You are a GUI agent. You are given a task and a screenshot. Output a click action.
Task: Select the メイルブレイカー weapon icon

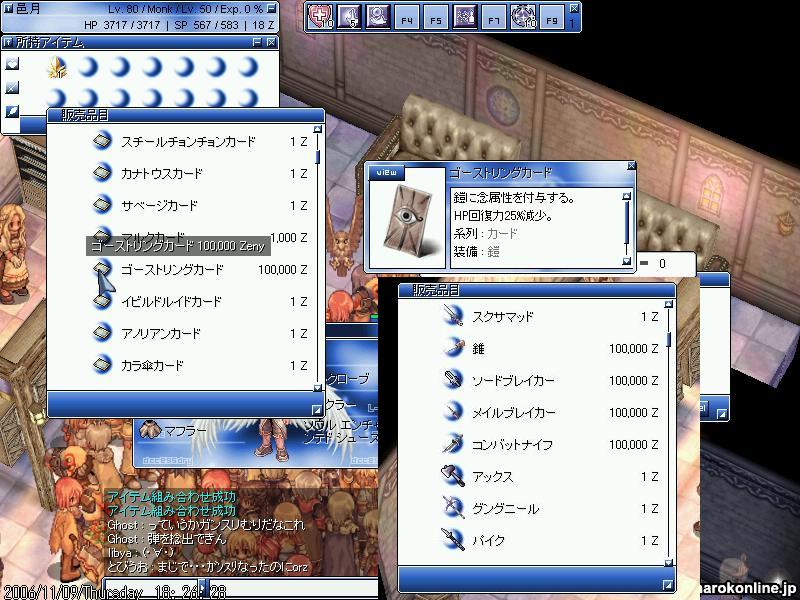point(453,412)
